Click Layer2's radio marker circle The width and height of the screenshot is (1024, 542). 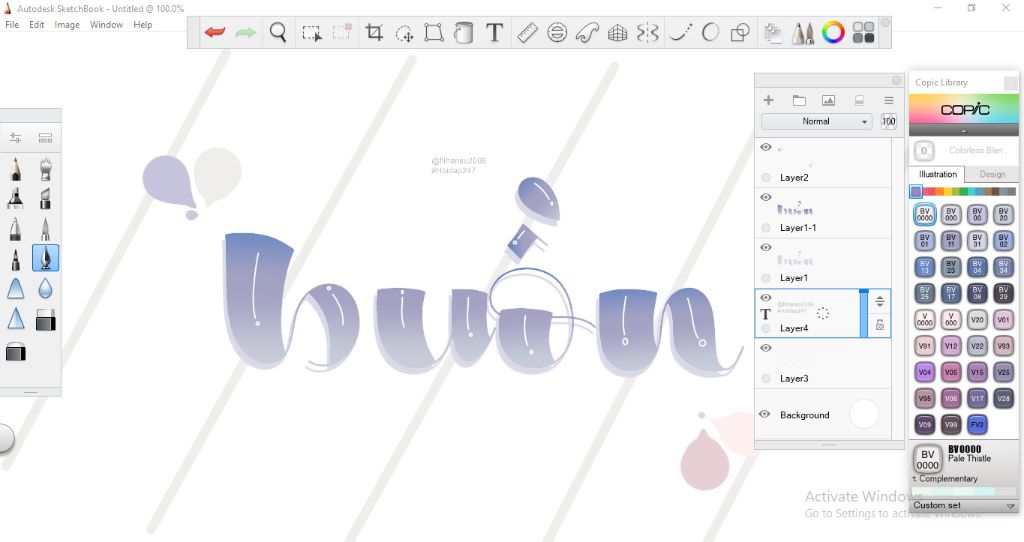[766, 177]
